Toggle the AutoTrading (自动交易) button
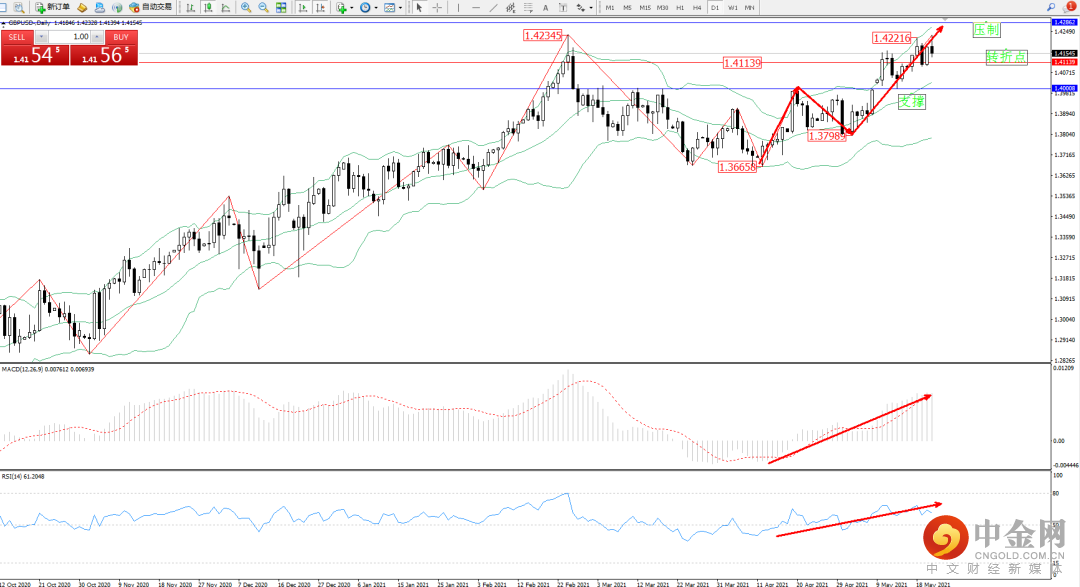 (x=150, y=8)
